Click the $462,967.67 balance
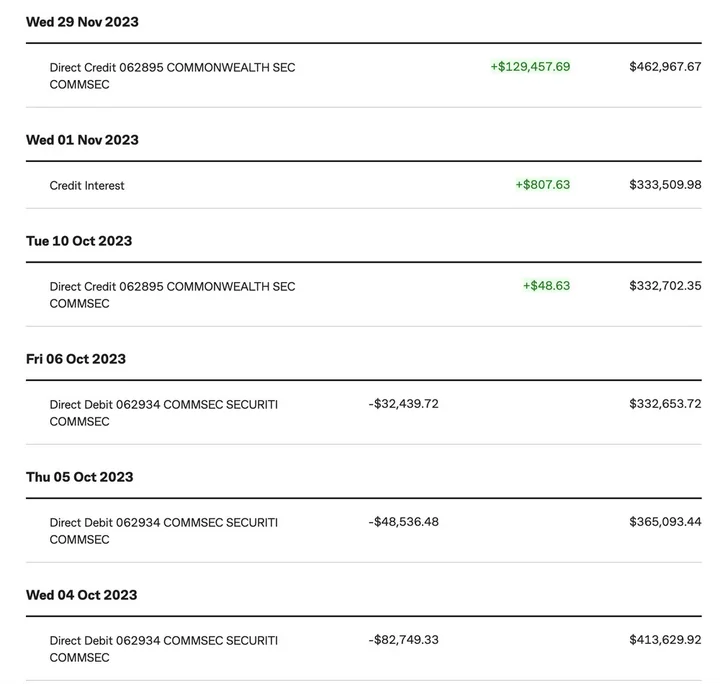Image resolution: width=720 pixels, height=684 pixels. click(665, 67)
